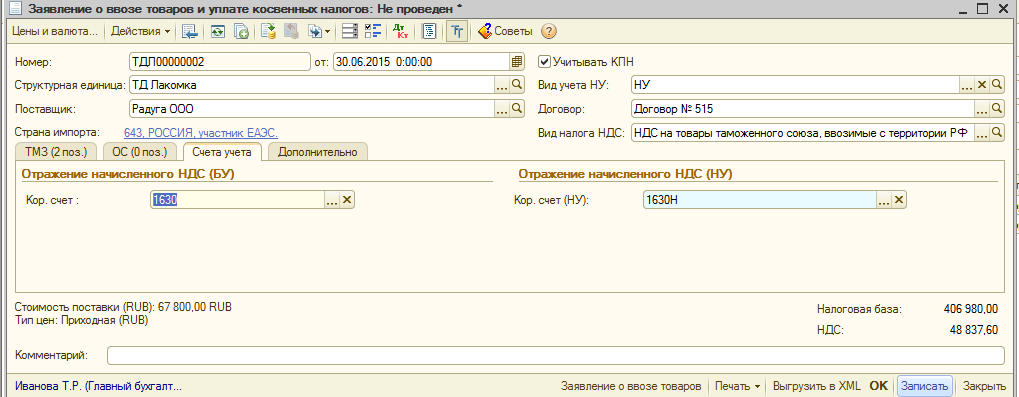Viewport: 1019px width, 397px height.
Task: Click the document structure list icon
Action: coord(350,31)
